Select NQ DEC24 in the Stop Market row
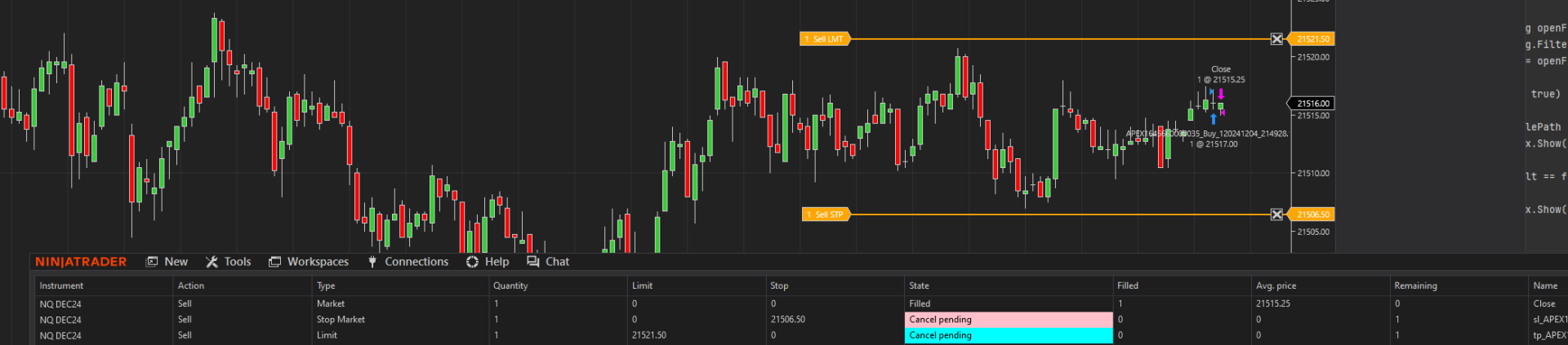This screenshot has width=1568, height=345. (104, 320)
